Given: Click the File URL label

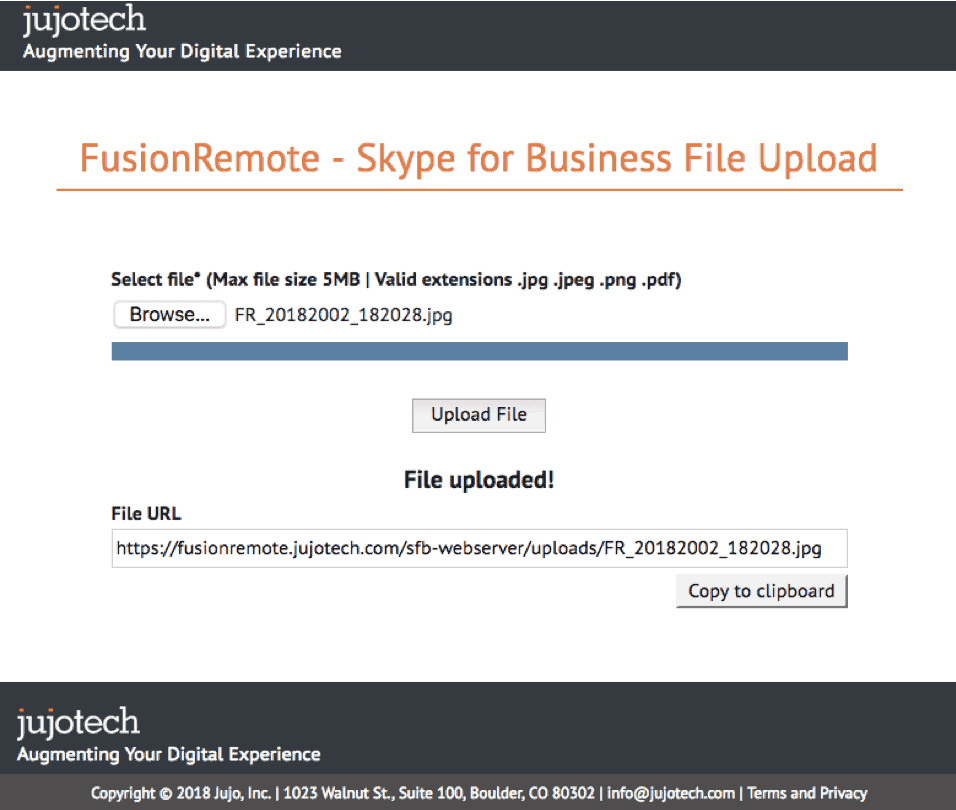Looking at the screenshot, I should (x=146, y=514).
